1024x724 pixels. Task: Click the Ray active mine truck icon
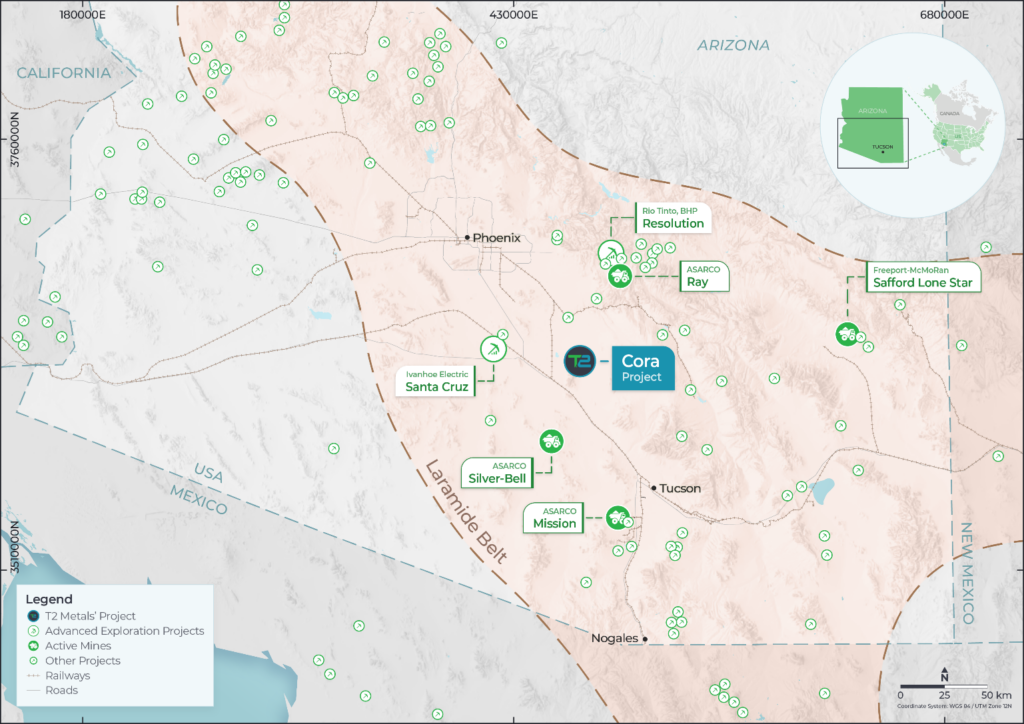click(x=620, y=276)
